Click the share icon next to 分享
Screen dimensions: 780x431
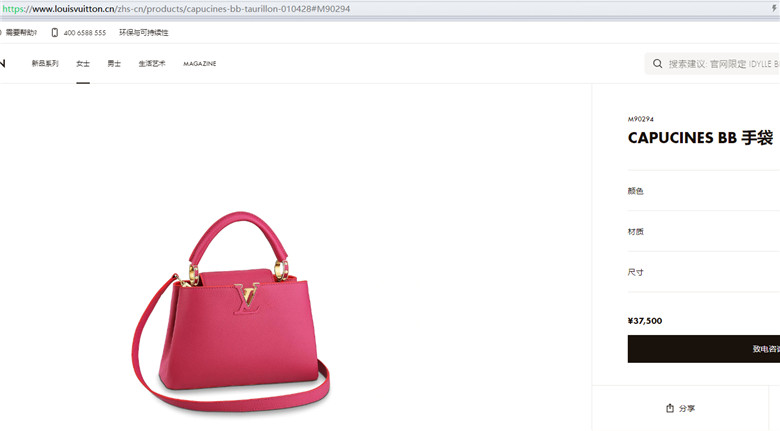670,408
